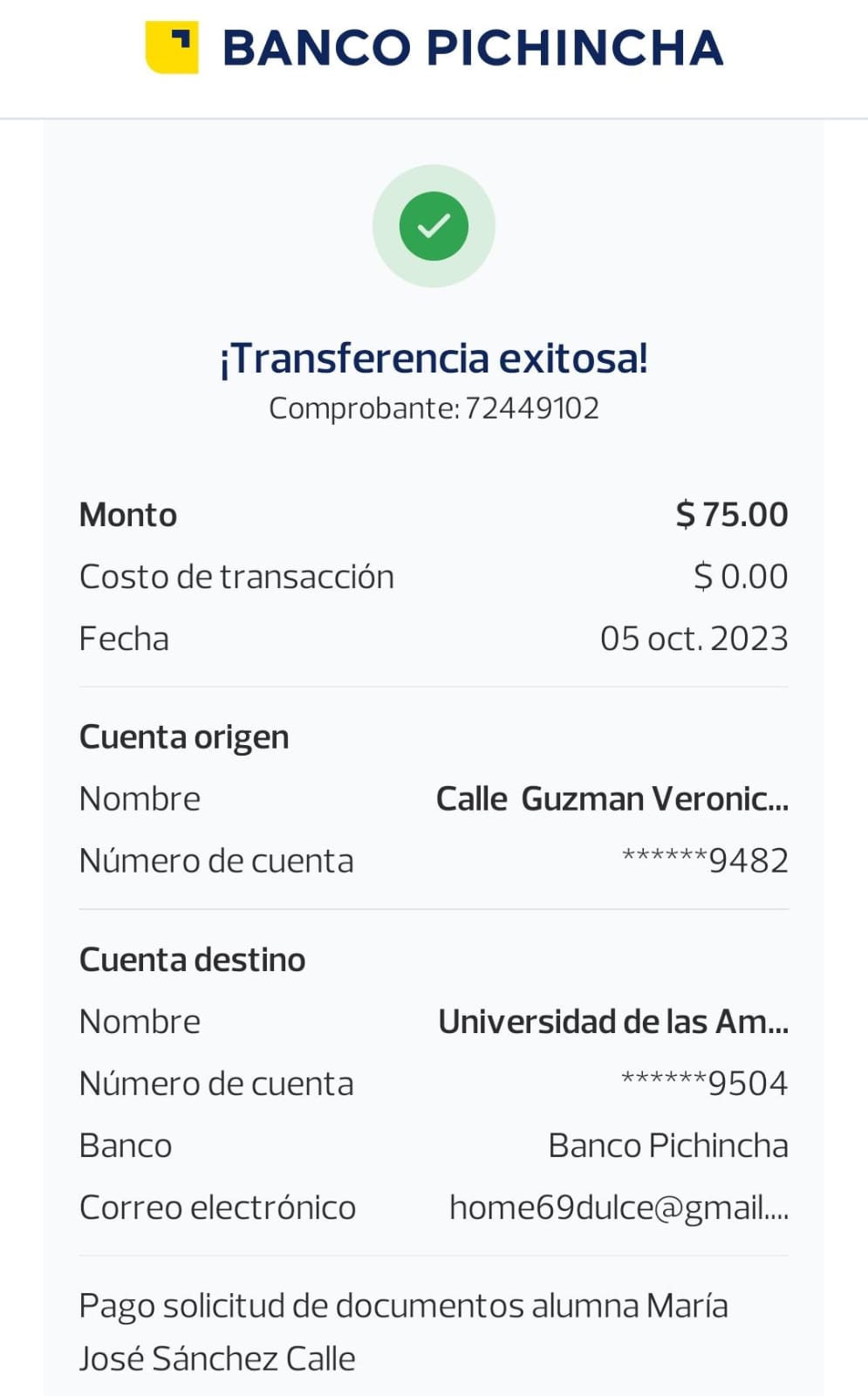Click the yellow Banco Pichincha logo icon
868x1396 pixels.
pyautogui.click(x=172, y=47)
